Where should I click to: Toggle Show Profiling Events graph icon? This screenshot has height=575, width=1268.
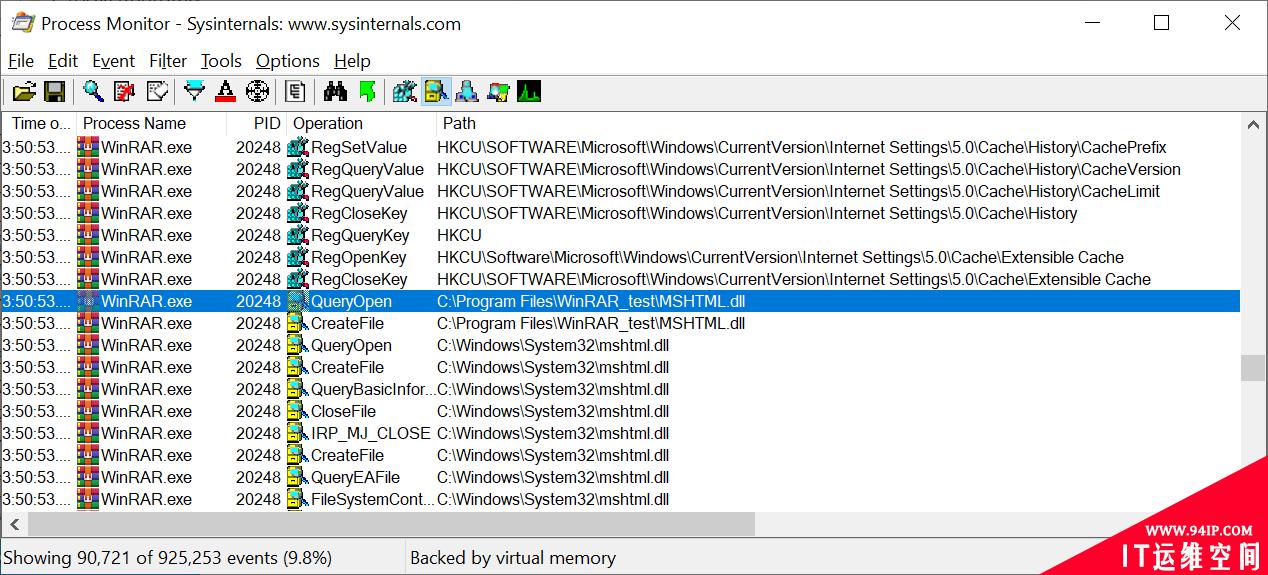(528, 92)
